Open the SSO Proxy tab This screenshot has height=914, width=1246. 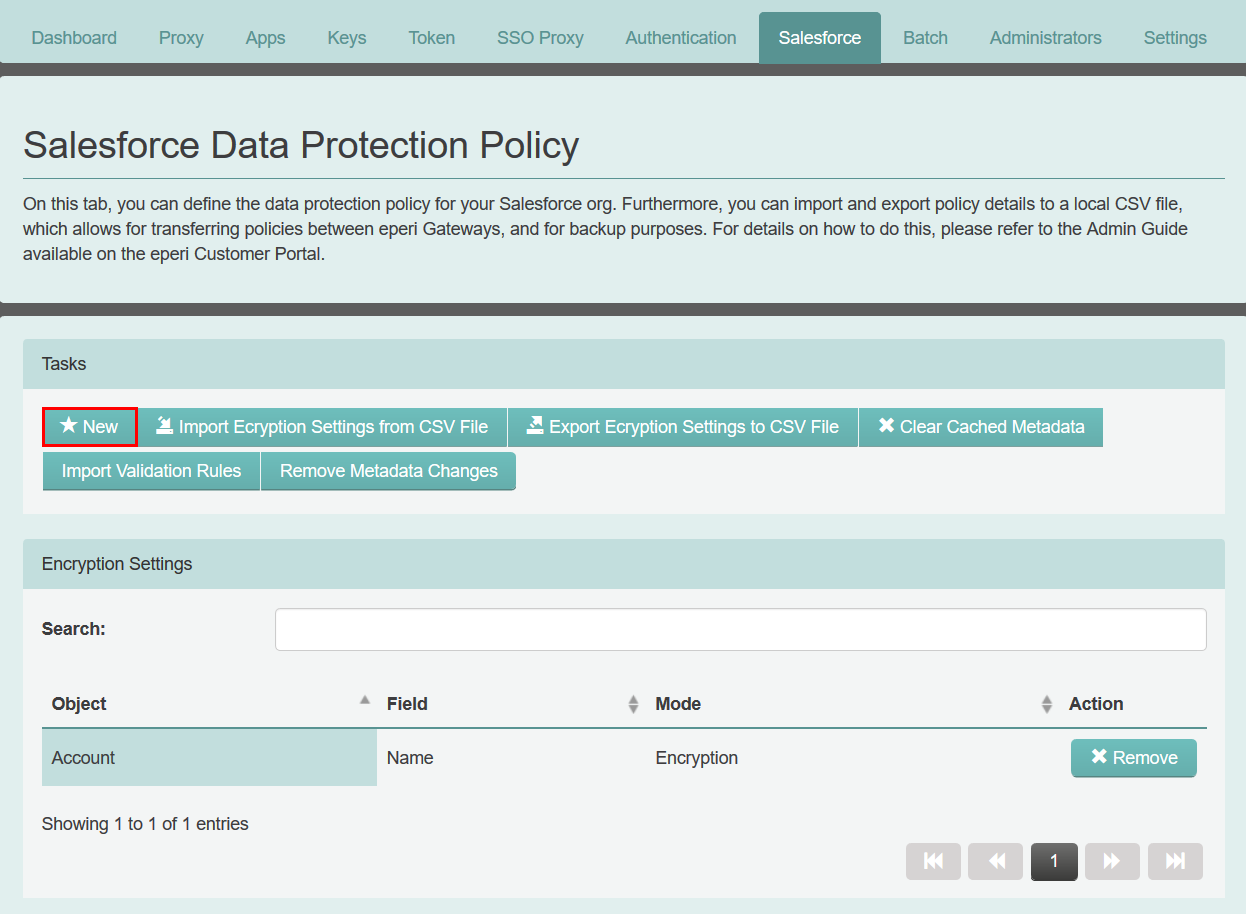(x=540, y=38)
